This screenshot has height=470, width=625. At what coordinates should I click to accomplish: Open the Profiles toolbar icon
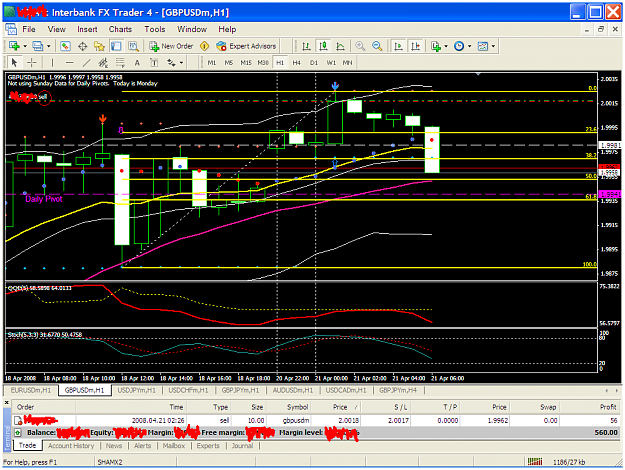point(37,46)
